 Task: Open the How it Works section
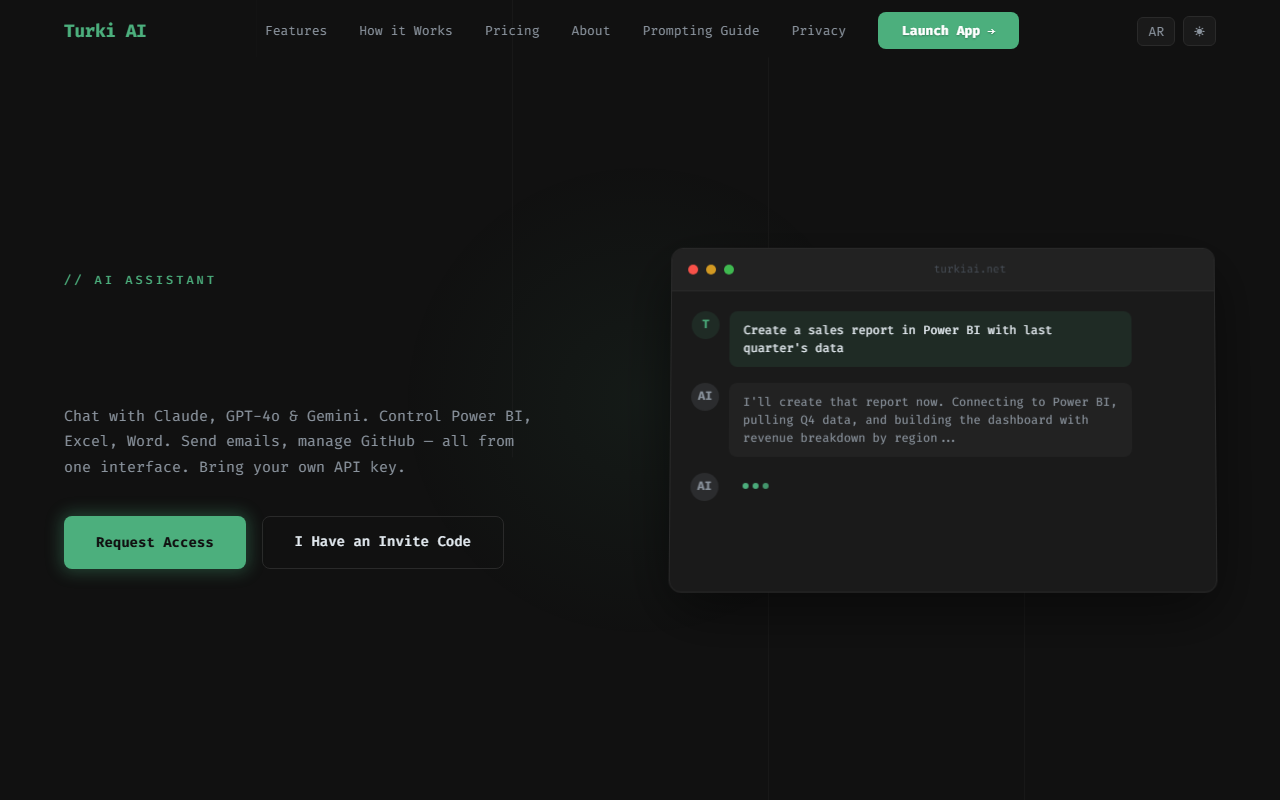405,30
